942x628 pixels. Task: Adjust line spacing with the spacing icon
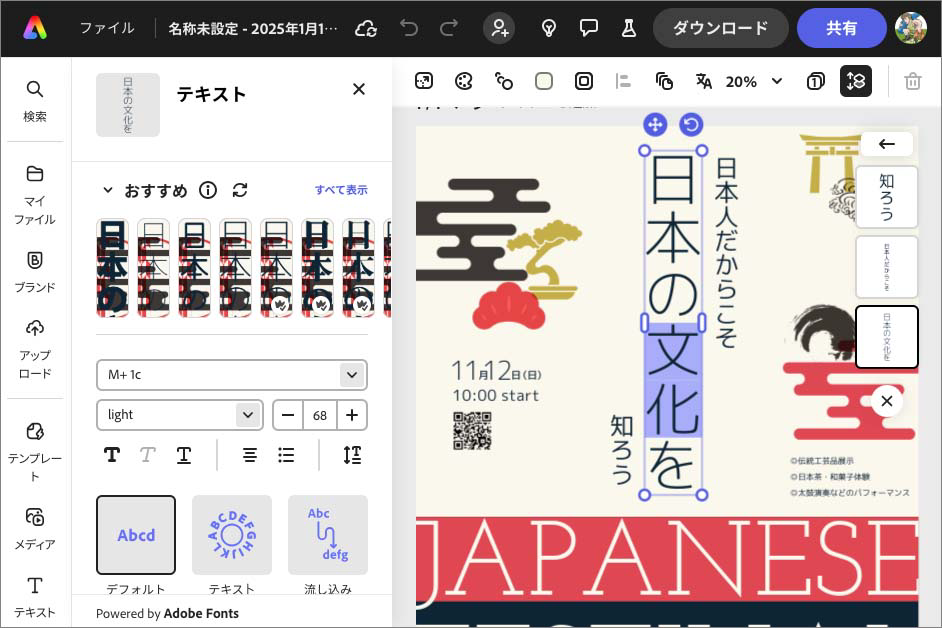click(x=352, y=454)
